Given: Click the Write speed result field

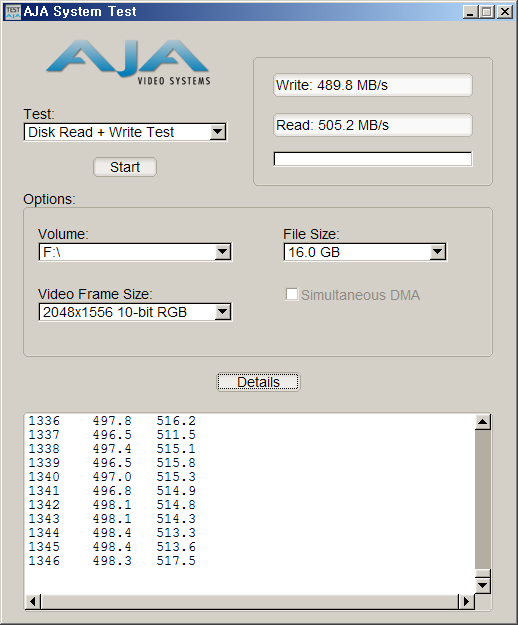Looking at the screenshot, I should 373,85.
